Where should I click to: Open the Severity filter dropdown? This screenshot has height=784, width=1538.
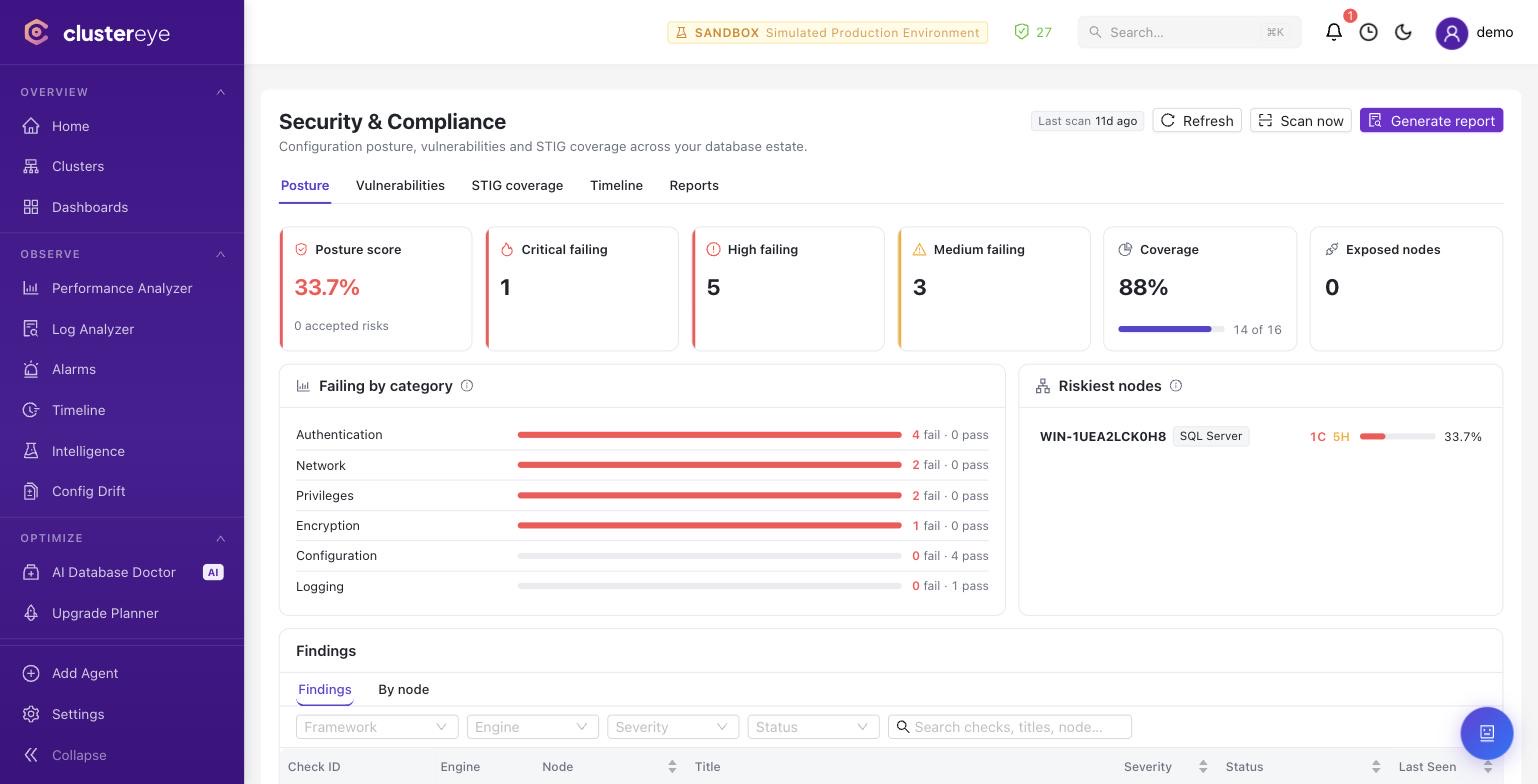(x=673, y=727)
